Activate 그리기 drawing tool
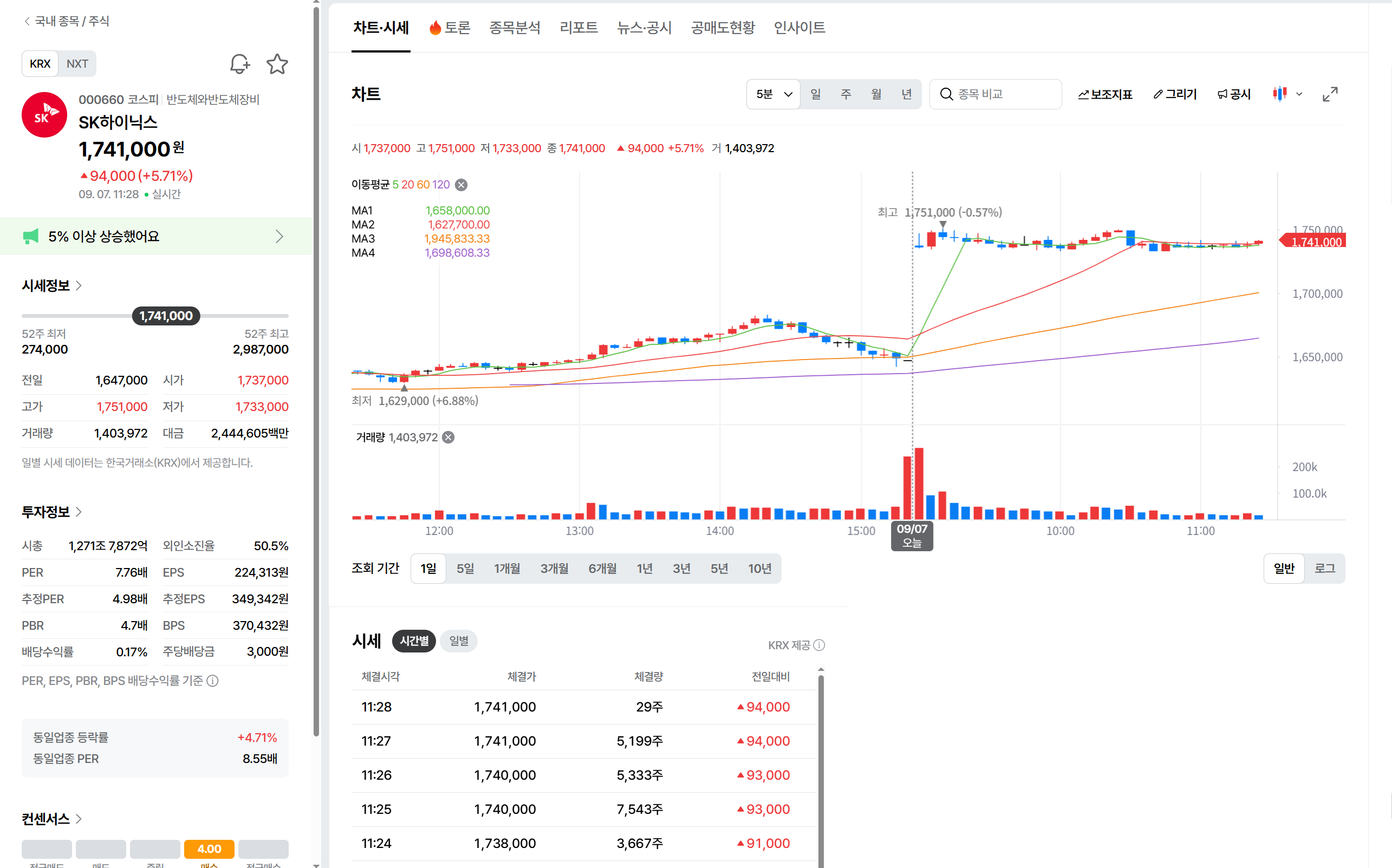Image resolution: width=1392 pixels, height=868 pixels. tap(1175, 94)
